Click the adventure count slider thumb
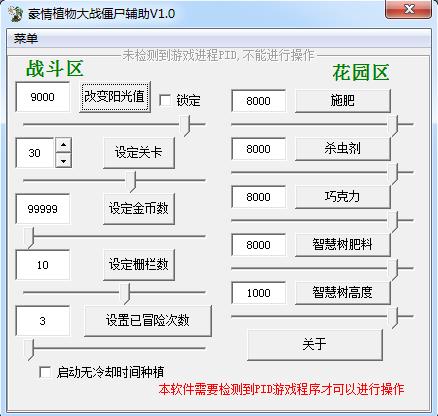This screenshot has width=438, height=416. (29, 350)
